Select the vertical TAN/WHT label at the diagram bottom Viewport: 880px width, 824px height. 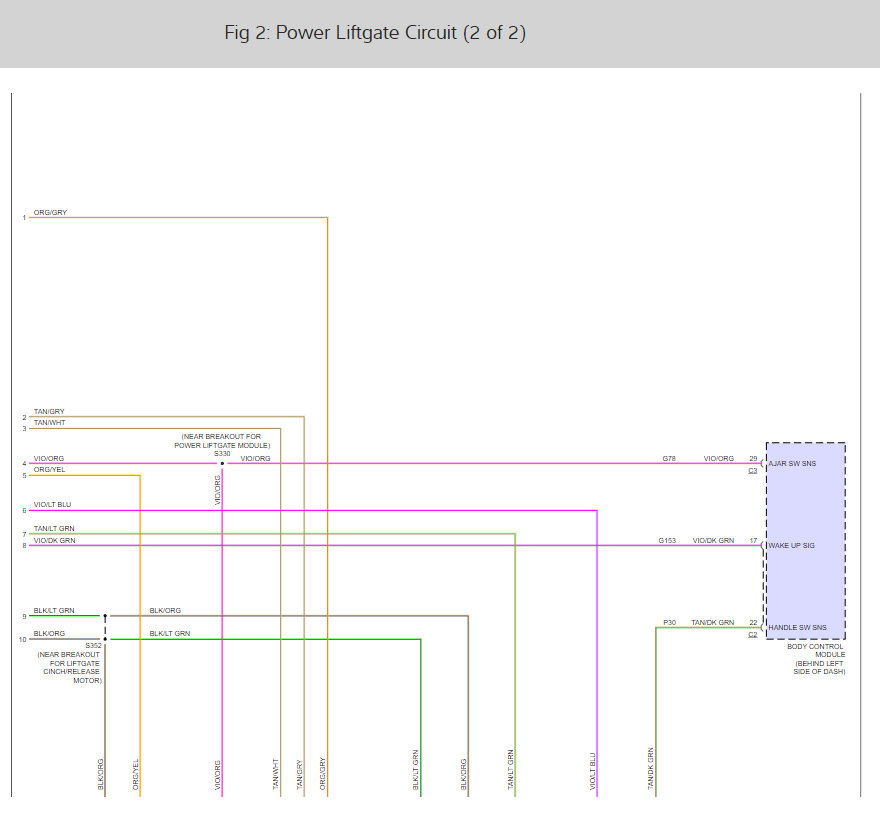(276, 775)
